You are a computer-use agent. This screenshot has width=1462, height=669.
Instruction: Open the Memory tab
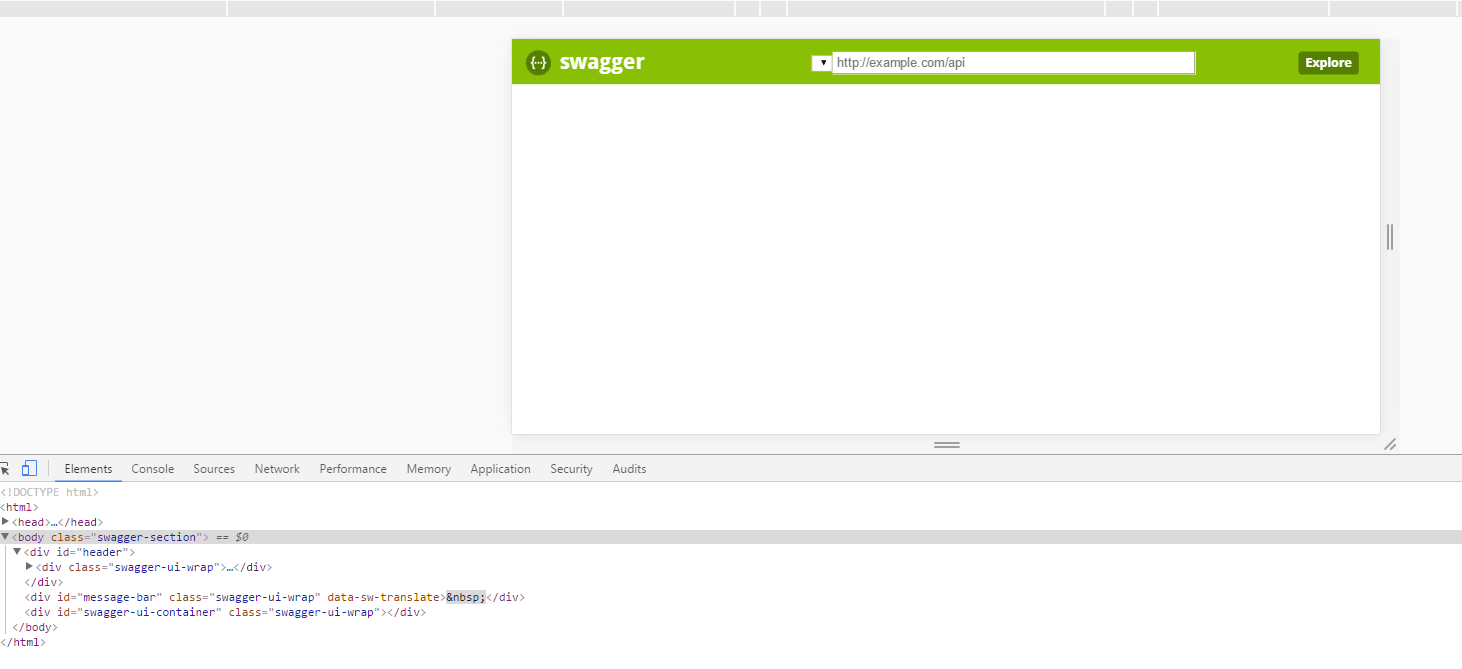pos(428,469)
